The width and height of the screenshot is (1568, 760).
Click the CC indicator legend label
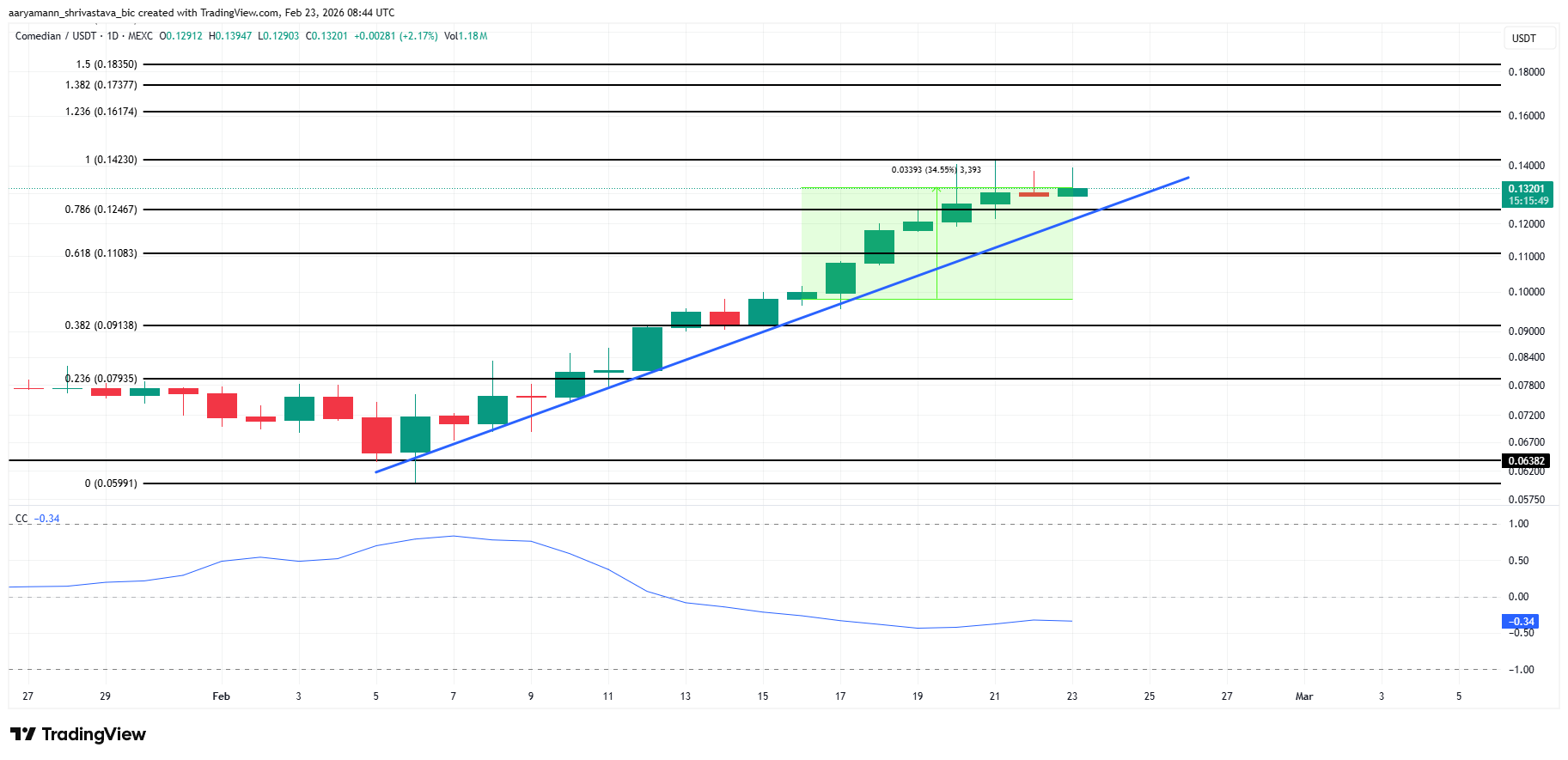21,519
